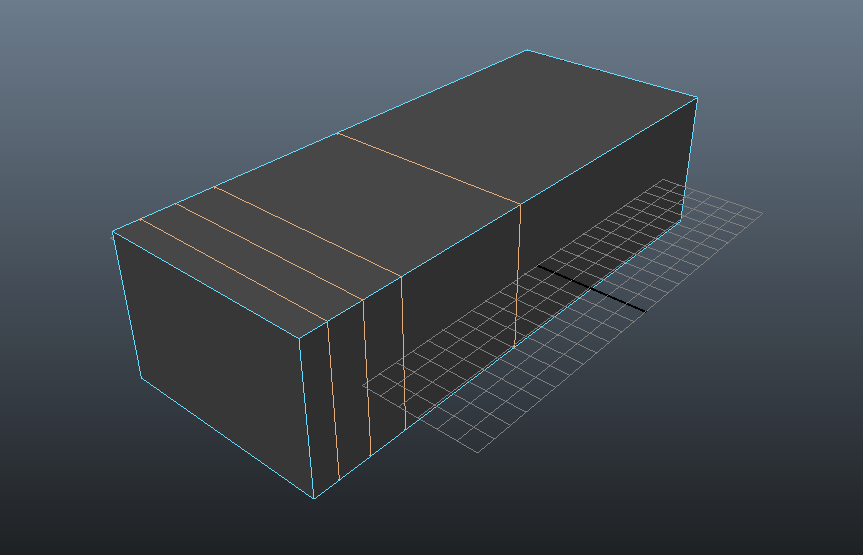Pick the bottom front corner vertex of the box

[314, 497]
